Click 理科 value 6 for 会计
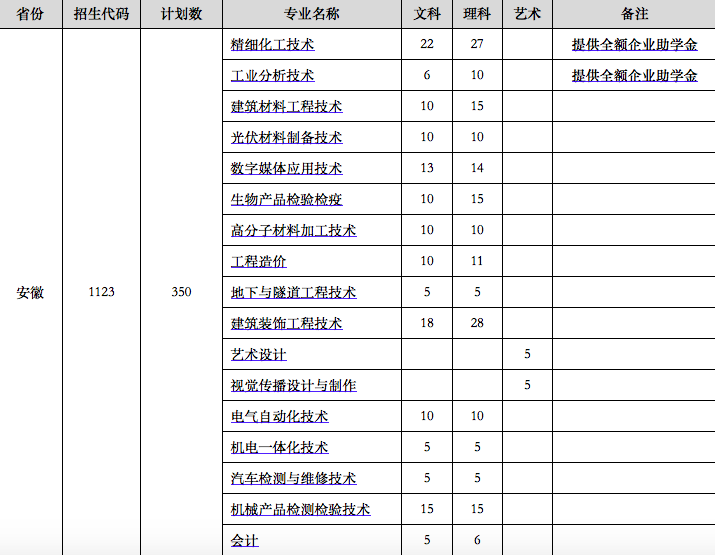Viewport: 715px width, 555px height. pyautogui.click(x=477, y=540)
